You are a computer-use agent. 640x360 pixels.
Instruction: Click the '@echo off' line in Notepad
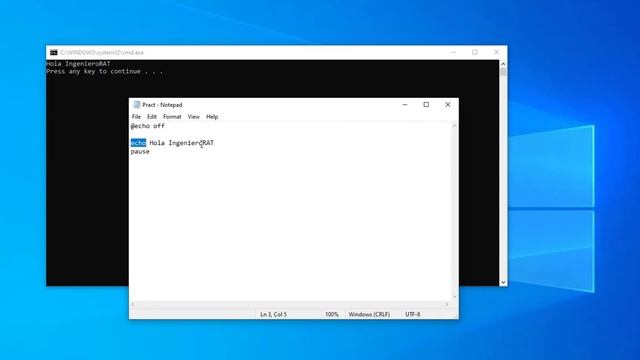pos(148,126)
